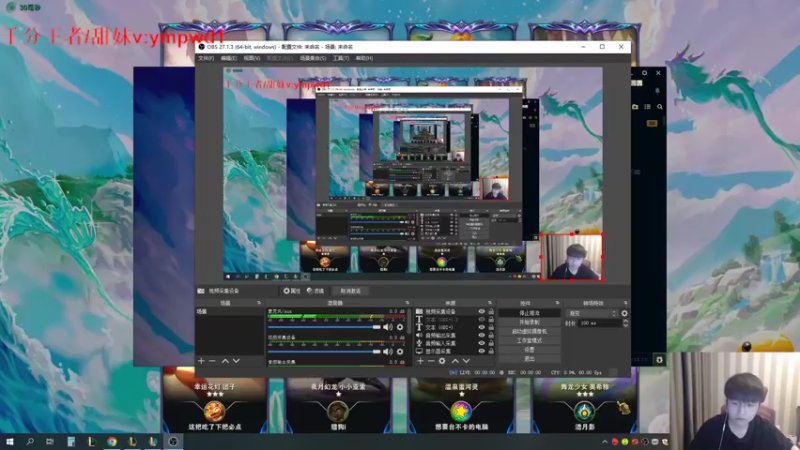Viewport: 800px width, 450px height.
Task: Adjust the 麦克风/Aux volume slider
Action: tap(324, 327)
